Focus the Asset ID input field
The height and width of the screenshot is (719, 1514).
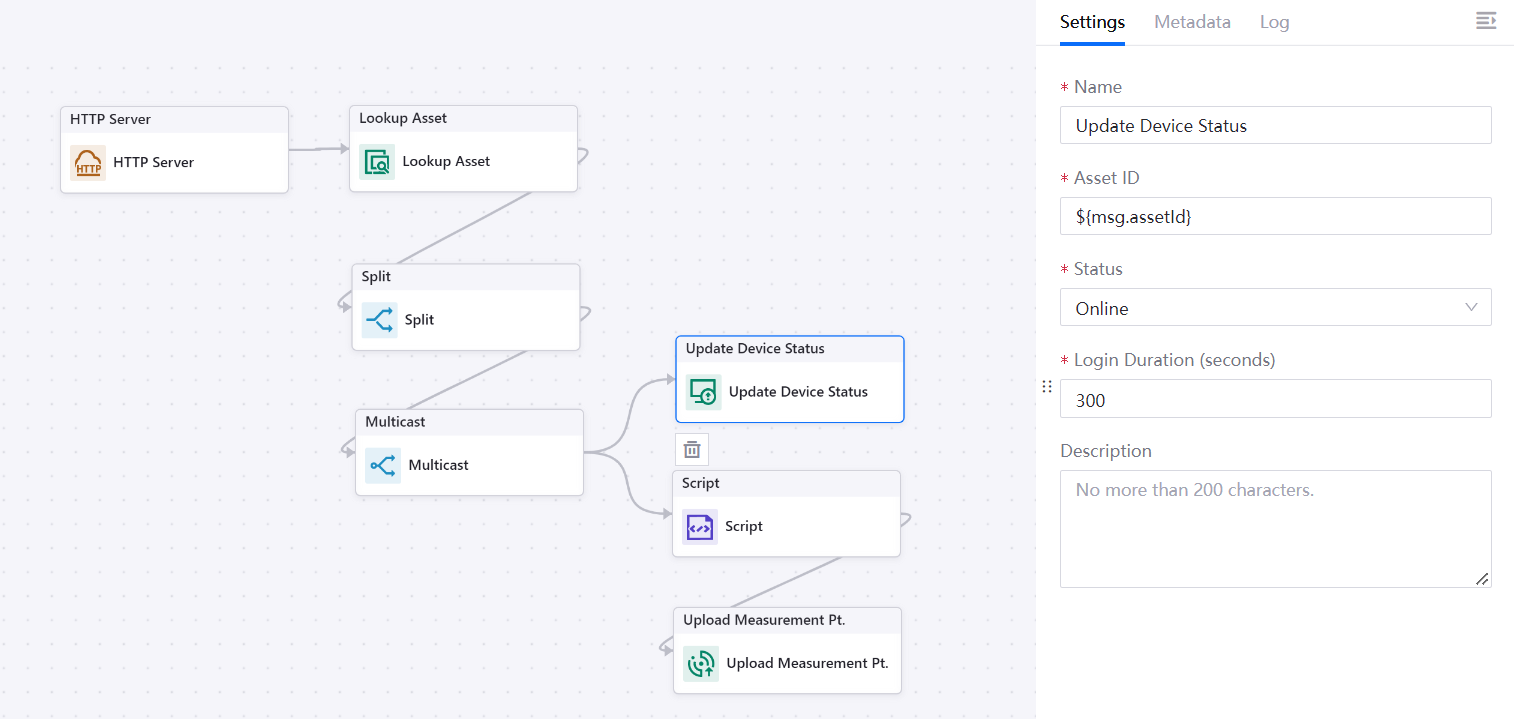(1275, 217)
